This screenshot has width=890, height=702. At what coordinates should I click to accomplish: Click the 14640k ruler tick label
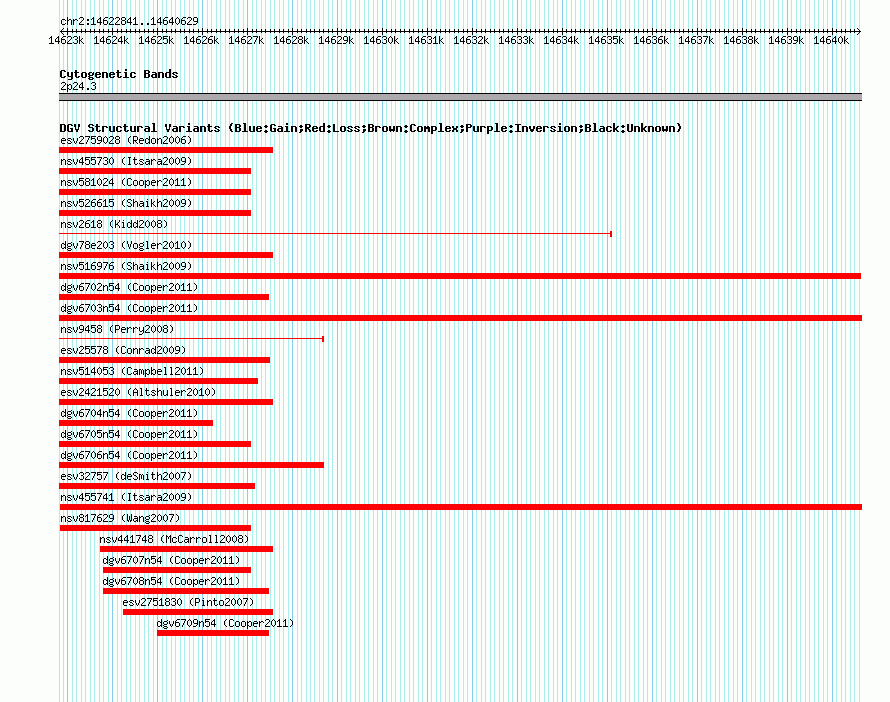click(x=831, y=40)
